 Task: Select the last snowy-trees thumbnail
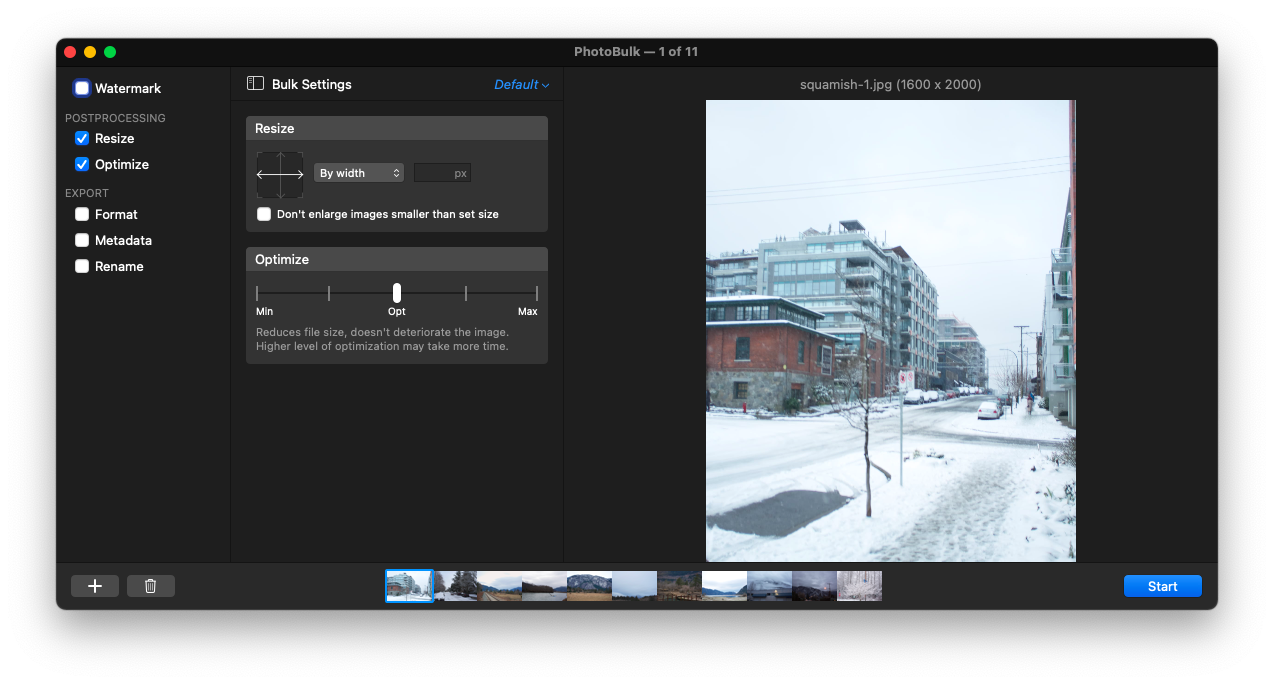coord(859,585)
